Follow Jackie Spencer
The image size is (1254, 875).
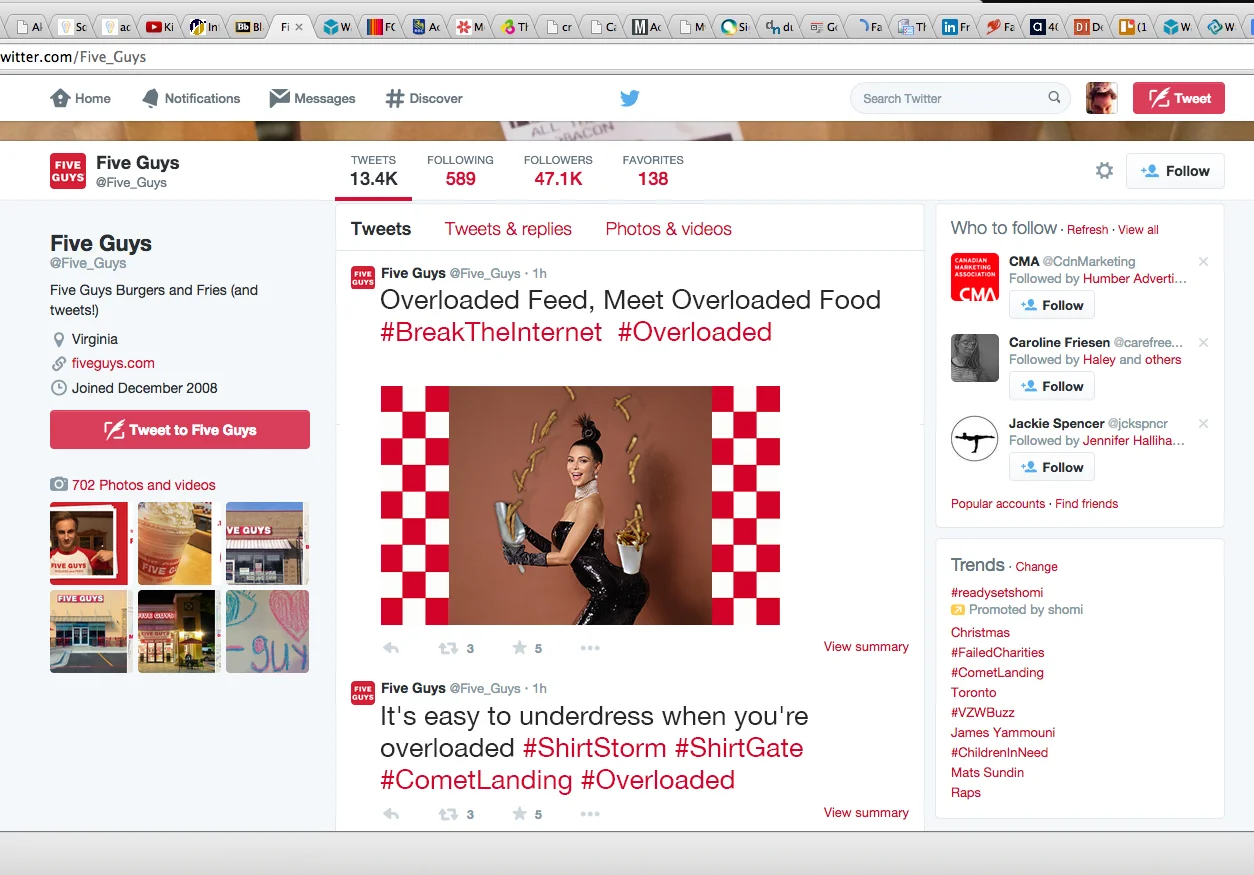click(x=1052, y=467)
